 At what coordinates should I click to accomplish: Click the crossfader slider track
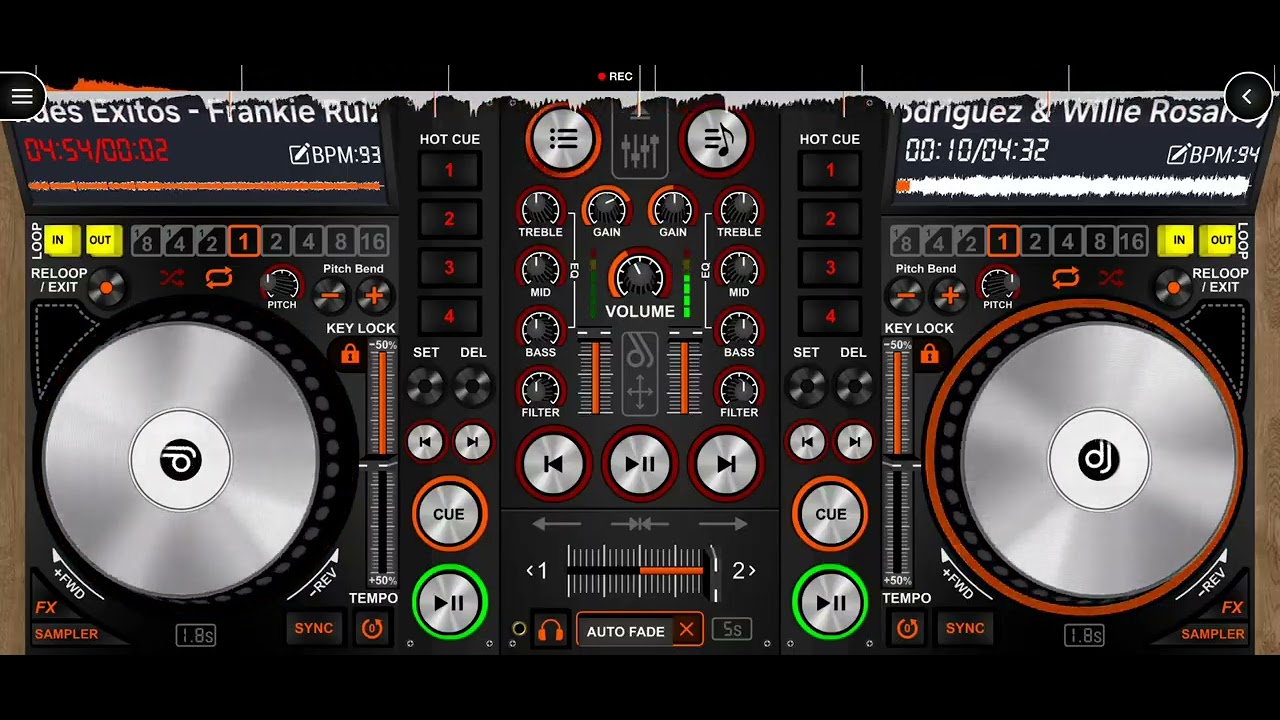pos(640,570)
